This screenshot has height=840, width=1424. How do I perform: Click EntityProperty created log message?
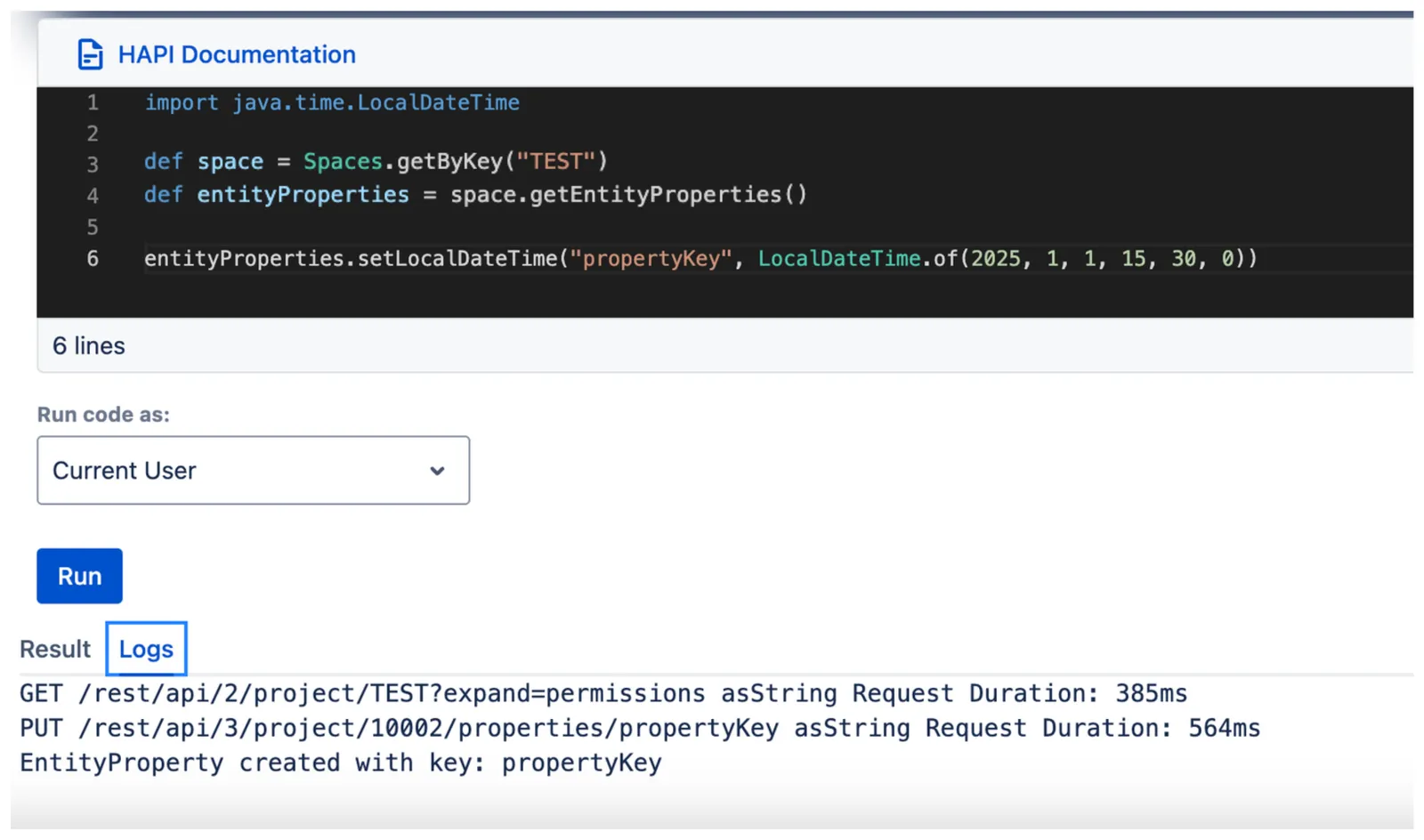pyautogui.click(x=341, y=763)
